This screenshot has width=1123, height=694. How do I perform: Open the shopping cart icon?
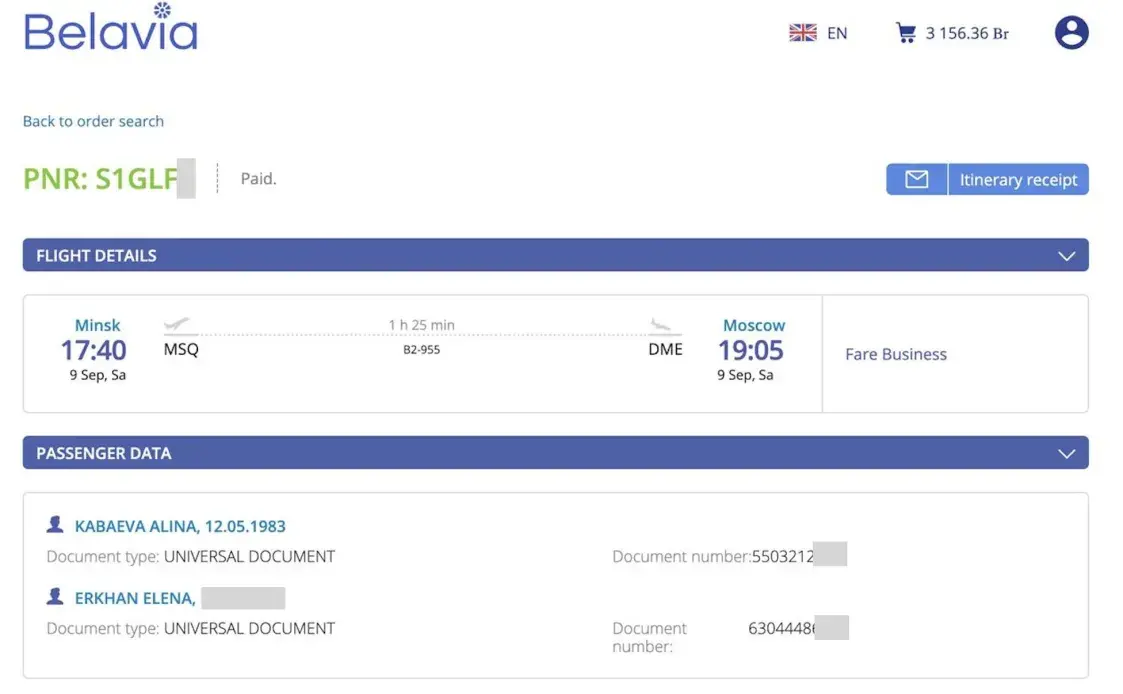pyautogui.click(x=905, y=33)
